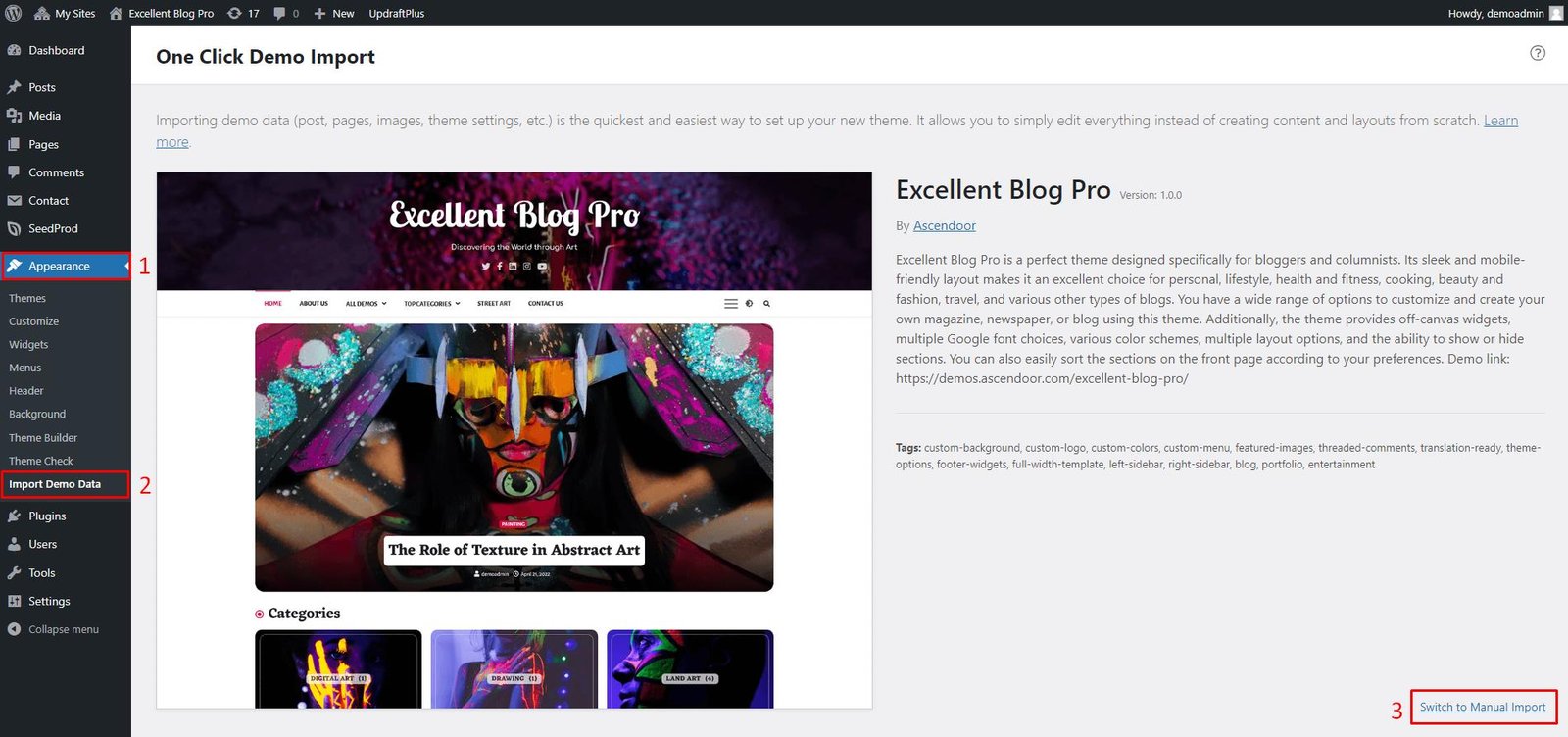This screenshot has width=1568, height=737.
Task: Open Theme Check submenu item
Action: tap(41, 461)
